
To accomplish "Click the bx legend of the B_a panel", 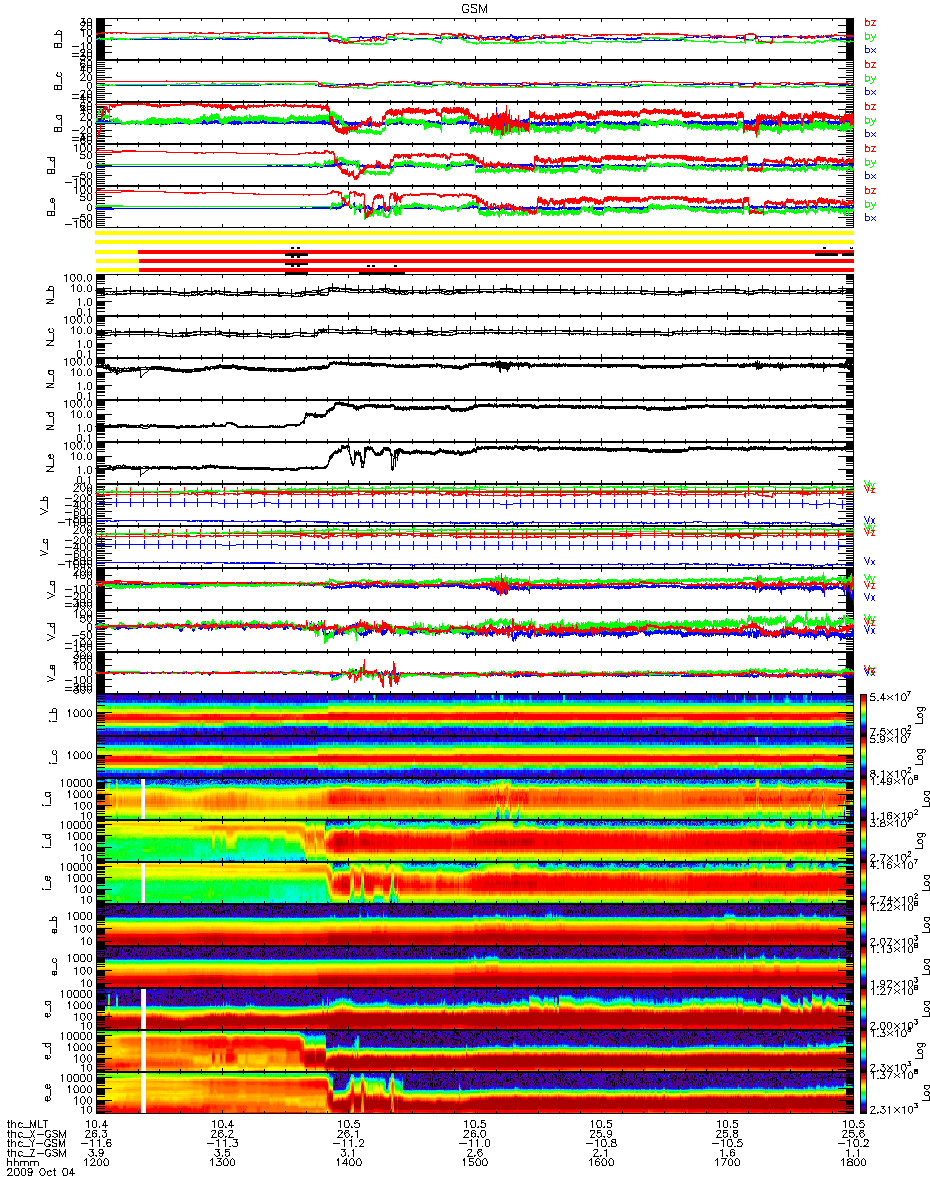I will [870, 133].
